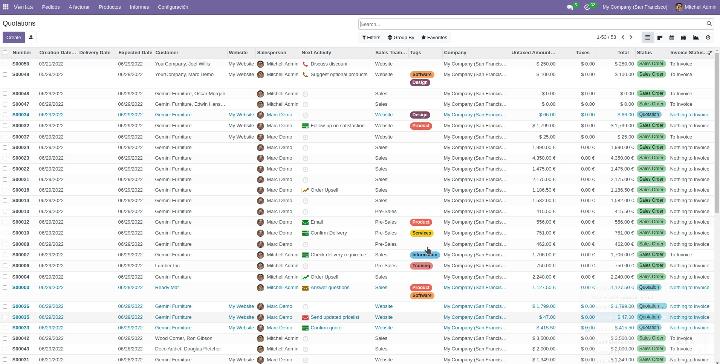Focus the Search input field
The height and width of the screenshot is (364, 720).
[533, 24]
